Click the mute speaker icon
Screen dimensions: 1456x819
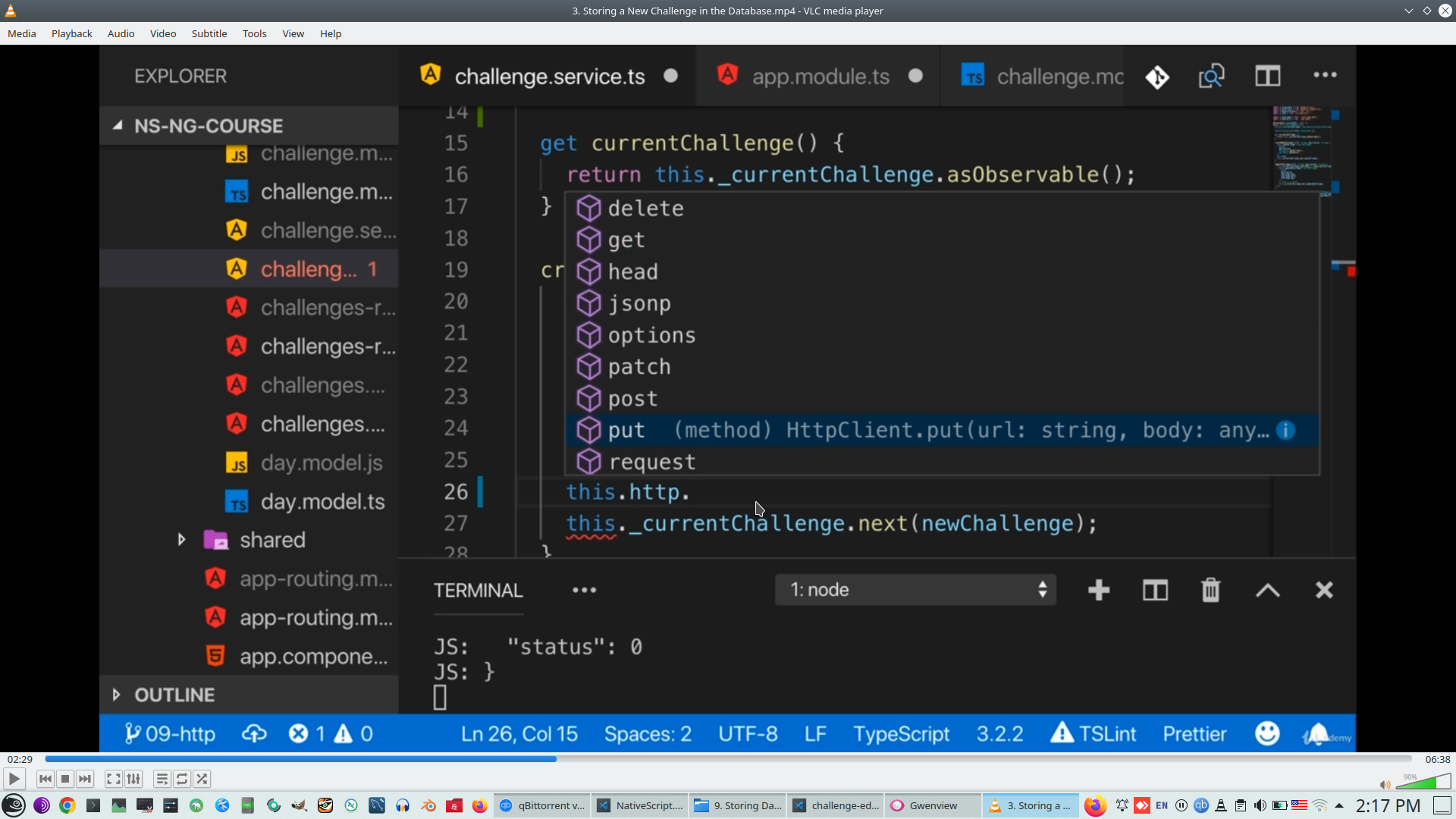coord(1385,785)
